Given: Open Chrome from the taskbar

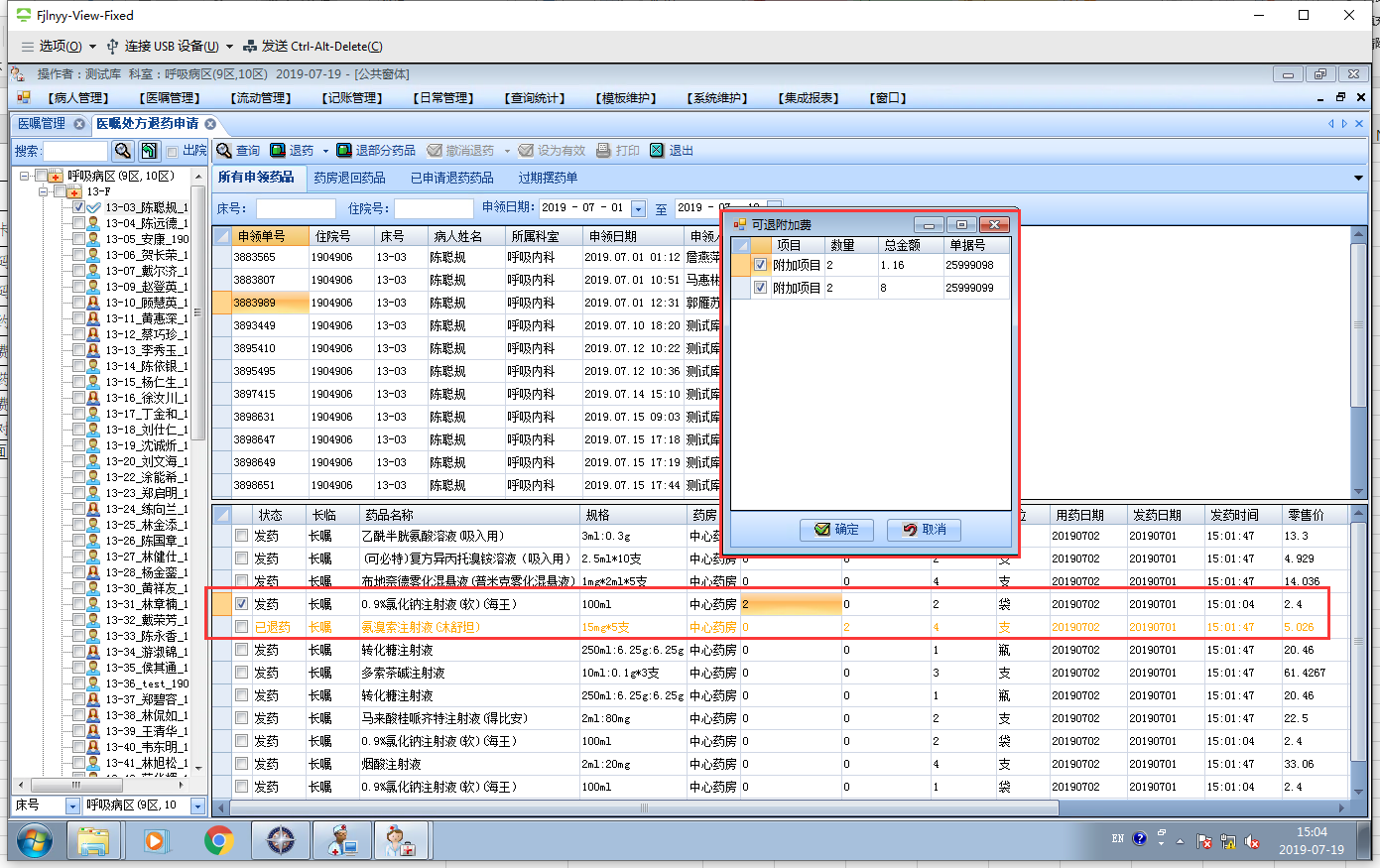Looking at the screenshot, I should coord(219,841).
